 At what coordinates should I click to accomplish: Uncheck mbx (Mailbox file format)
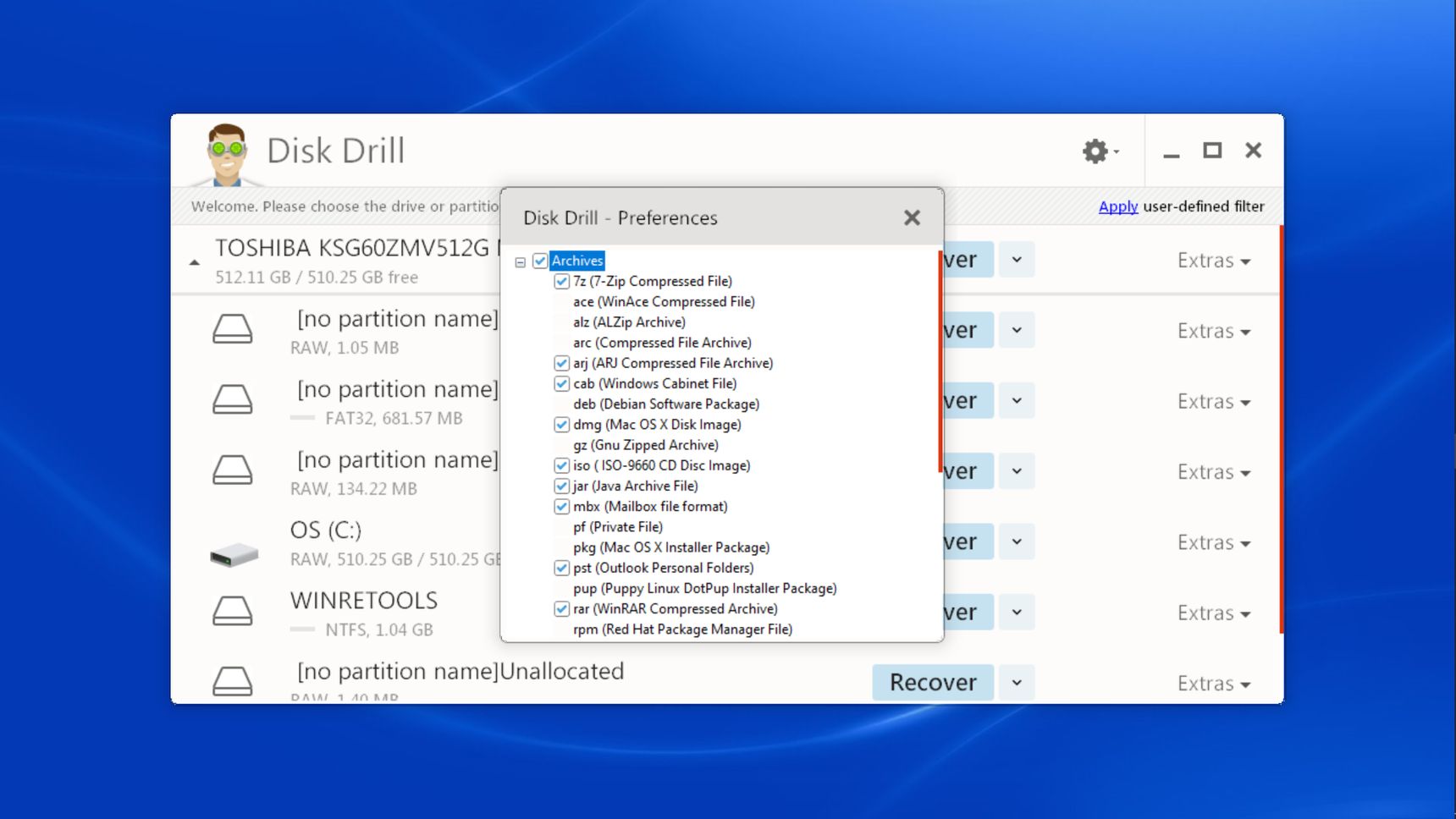point(561,507)
